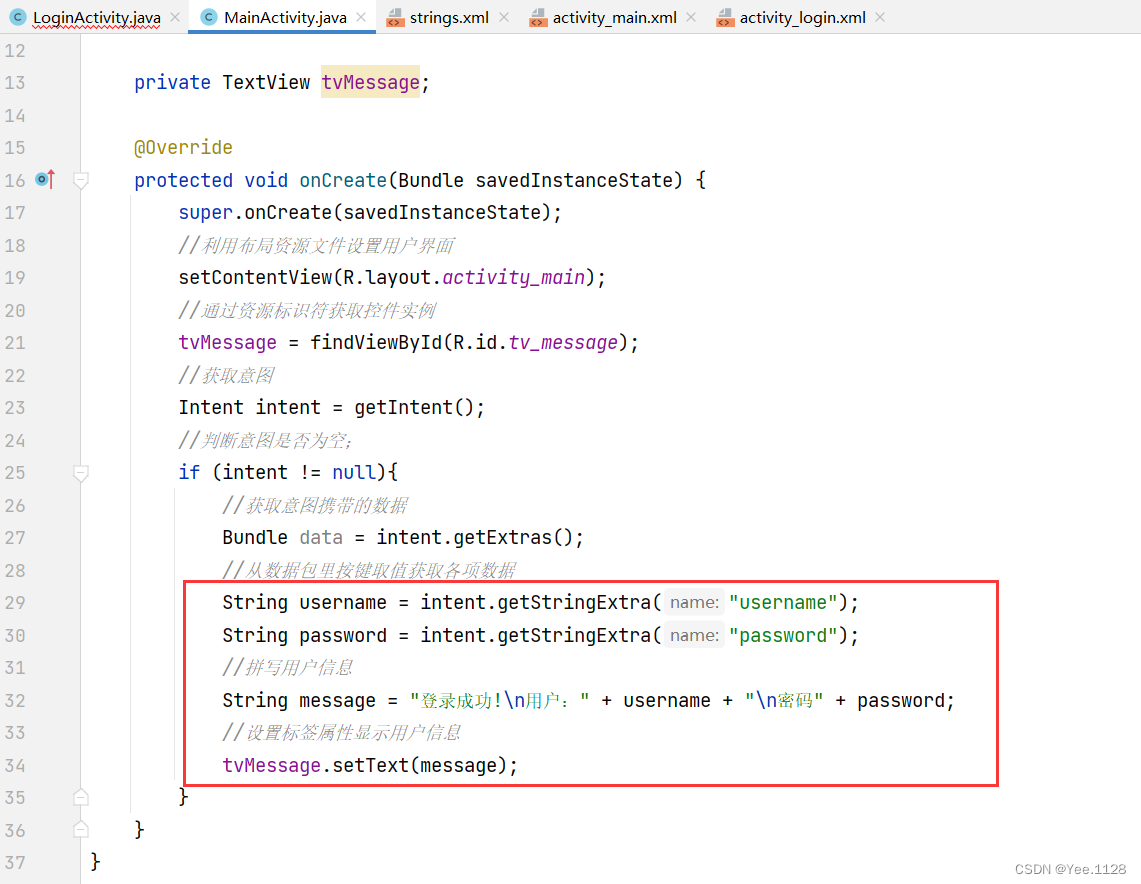Close the activity_login.xml tab
The width and height of the screenshot is (1141, 884).
pos(880,17)
